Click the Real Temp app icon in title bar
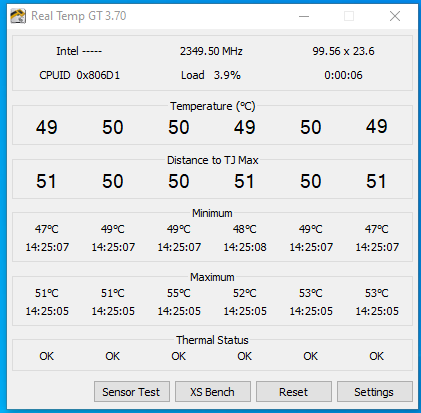This screenshot has height=413, width=421. click(x=18, y=16)
